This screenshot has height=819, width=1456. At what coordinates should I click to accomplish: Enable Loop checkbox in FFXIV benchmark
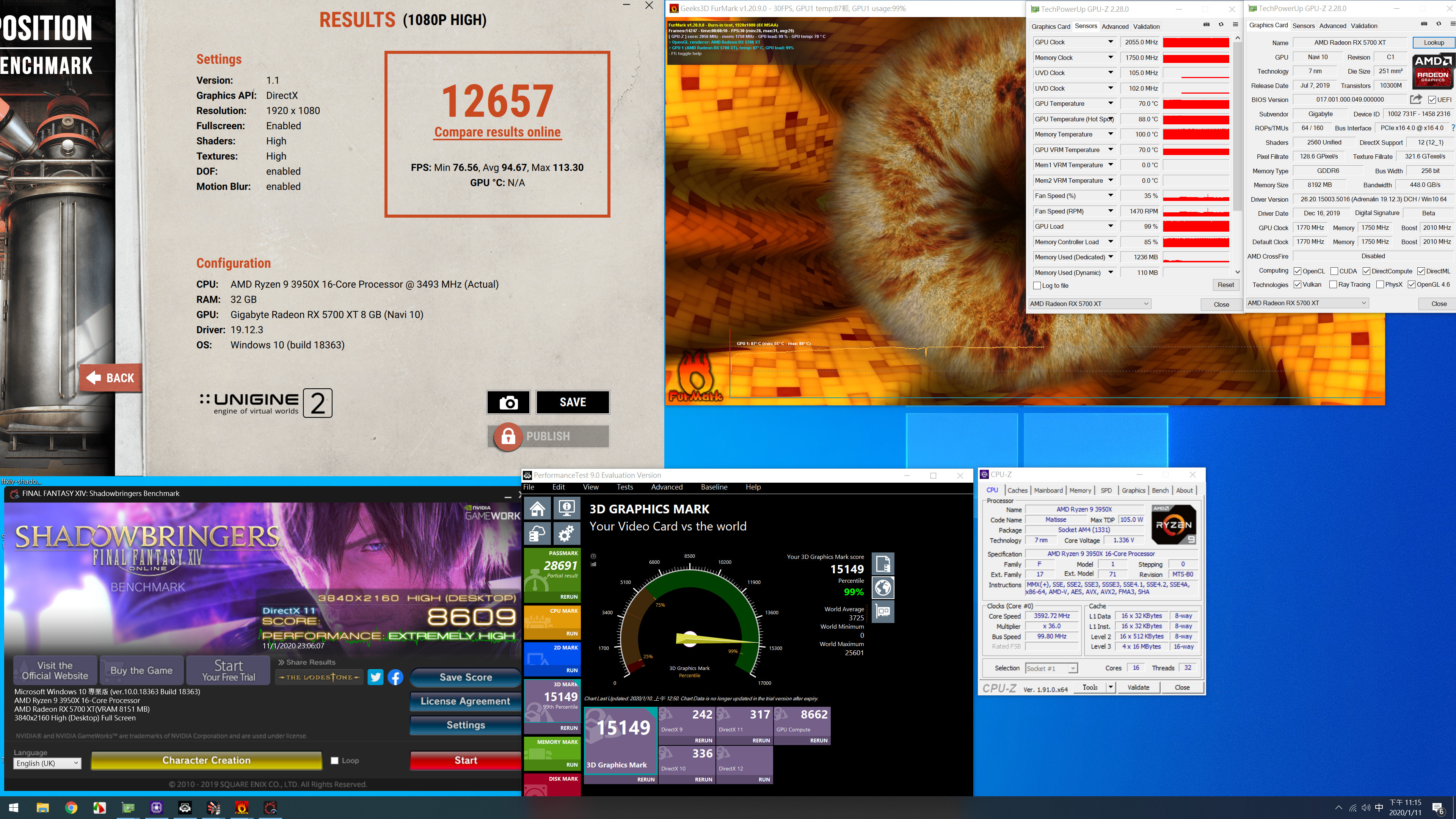point(334,761)
